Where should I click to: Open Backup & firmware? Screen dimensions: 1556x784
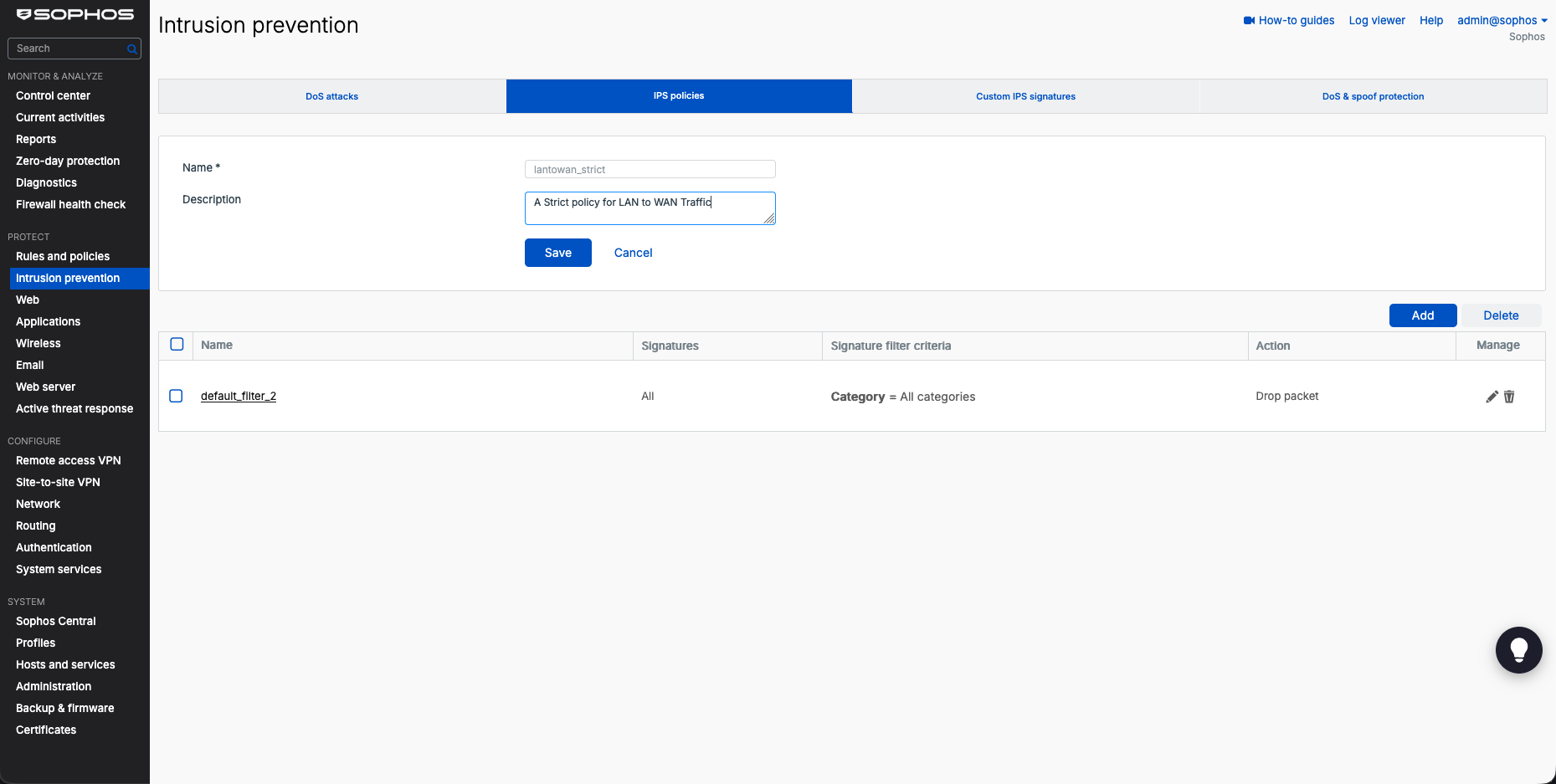point(64,708)
